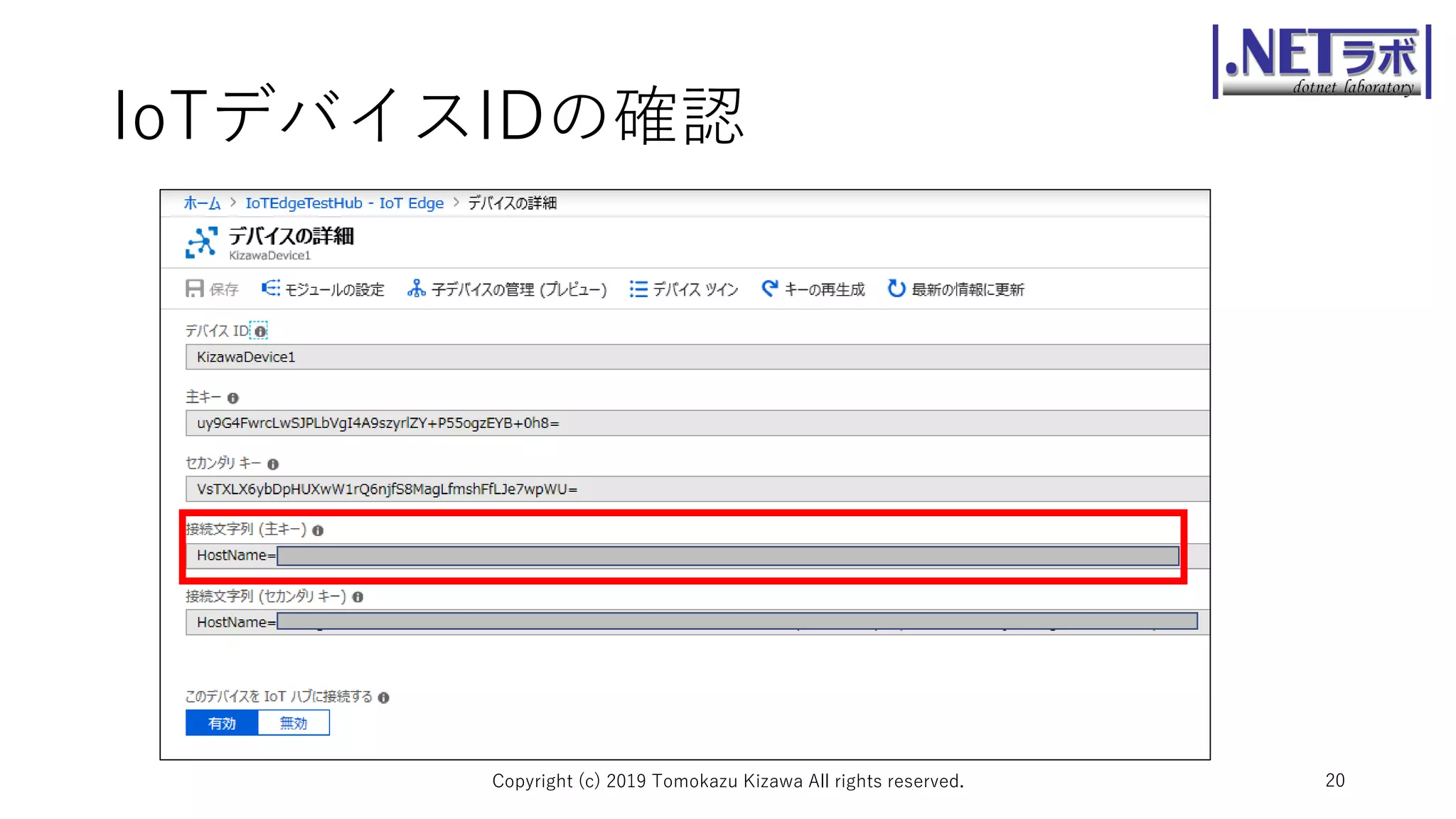
Task: Click the .NETラボ logo
Action: click(x=1322, y=61)
